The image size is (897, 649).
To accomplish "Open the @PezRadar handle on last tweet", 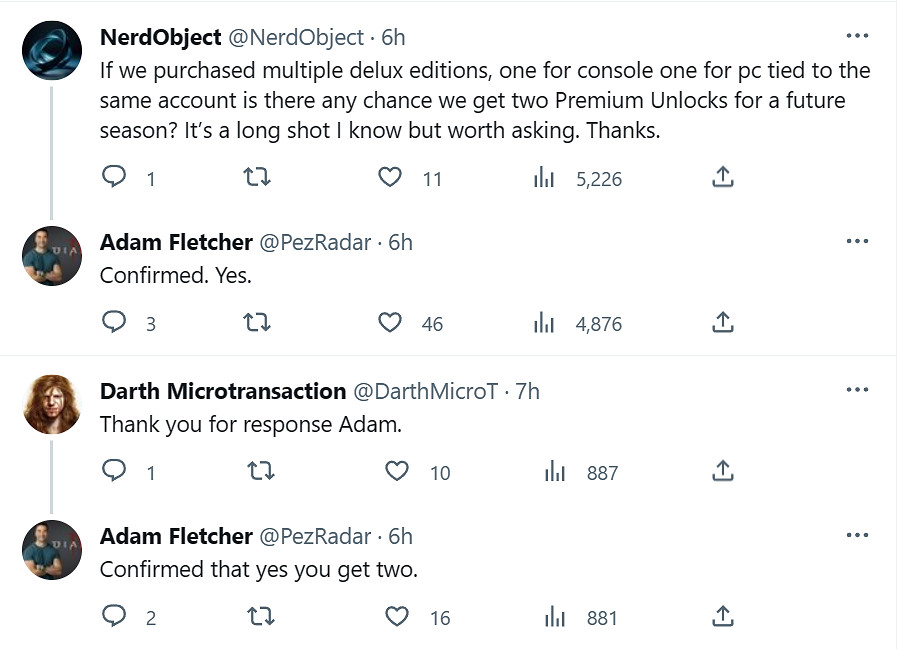I will coord(315,536).
